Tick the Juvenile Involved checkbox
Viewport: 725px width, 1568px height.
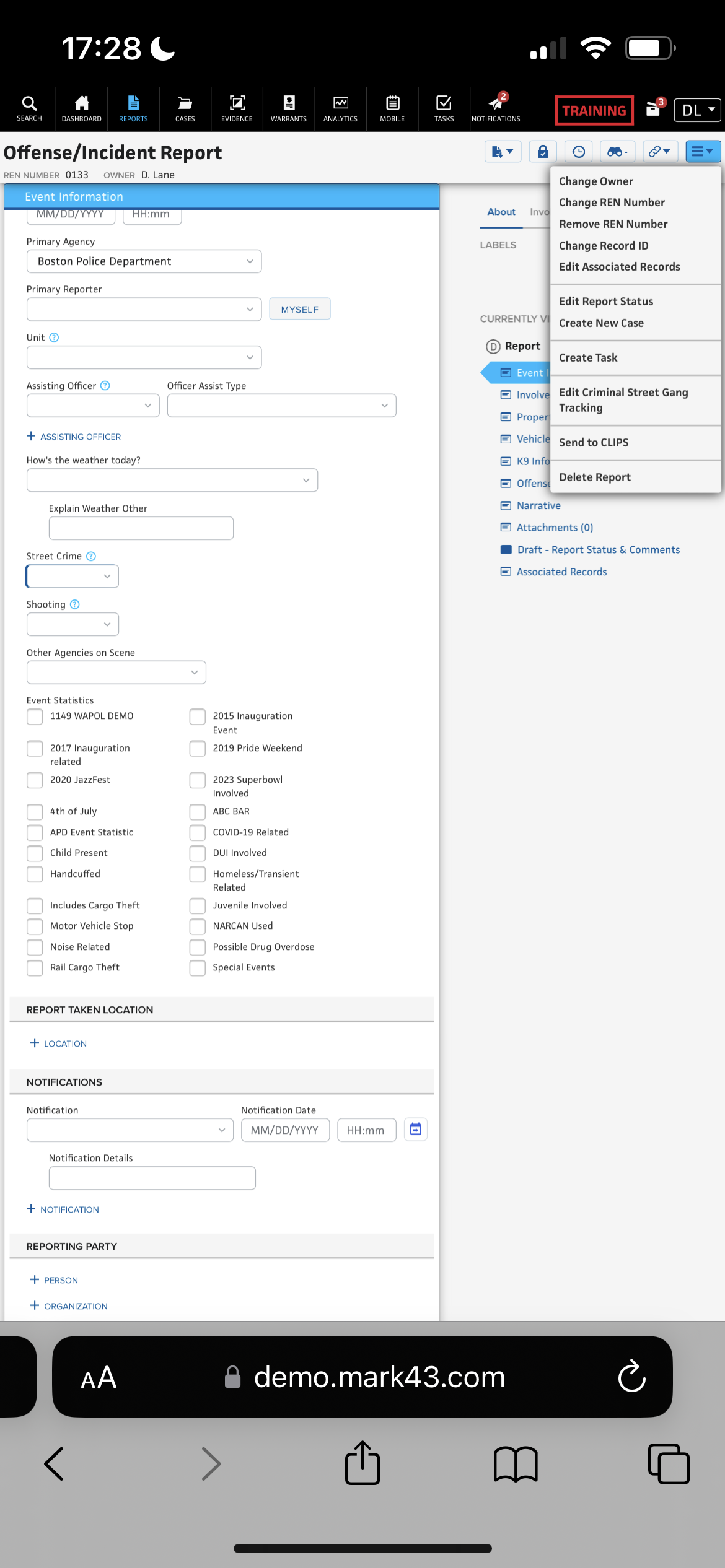pos(198,906)
